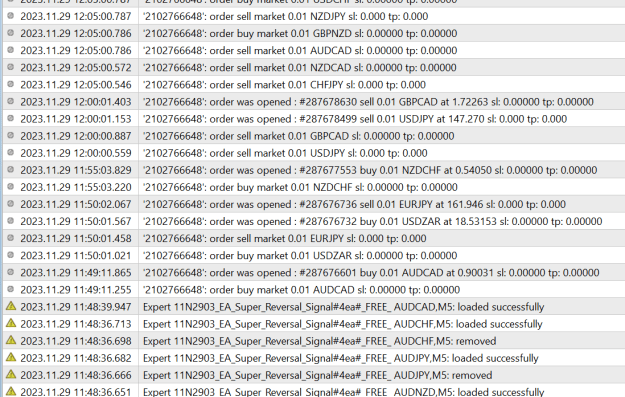Click the info icon on the USDZAR buy market row
The image size is (625, 397).
pos(11,255)
